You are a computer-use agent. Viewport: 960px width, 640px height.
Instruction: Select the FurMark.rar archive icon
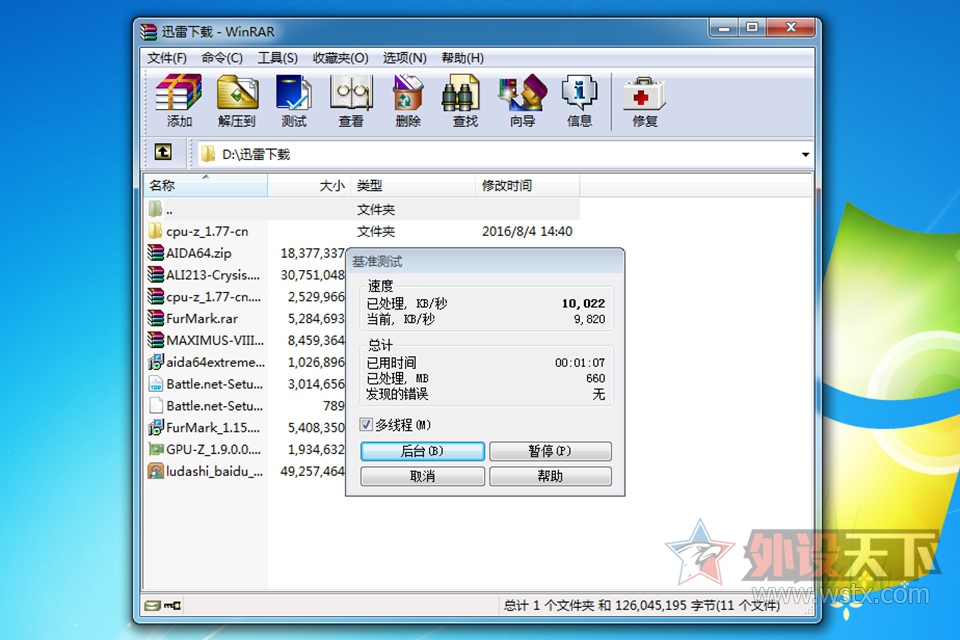(156, 318)
